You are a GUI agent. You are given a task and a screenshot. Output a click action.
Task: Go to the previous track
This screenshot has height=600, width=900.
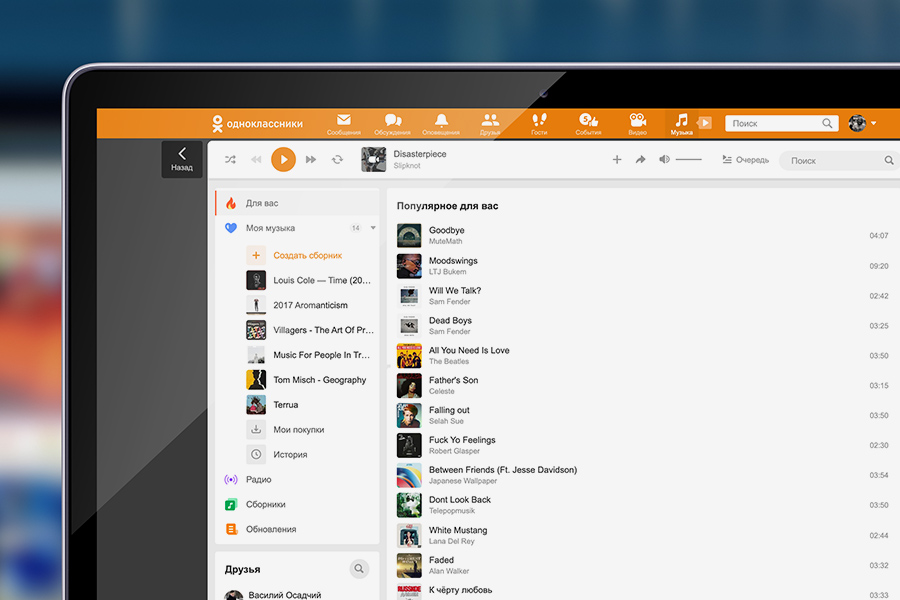(x=256, y=160)
